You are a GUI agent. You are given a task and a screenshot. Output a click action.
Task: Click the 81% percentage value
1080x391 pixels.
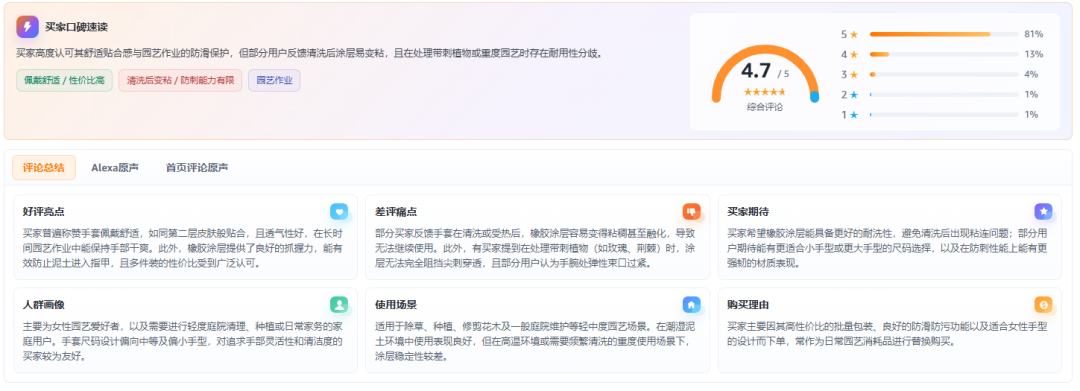(x=1033, y=34)
